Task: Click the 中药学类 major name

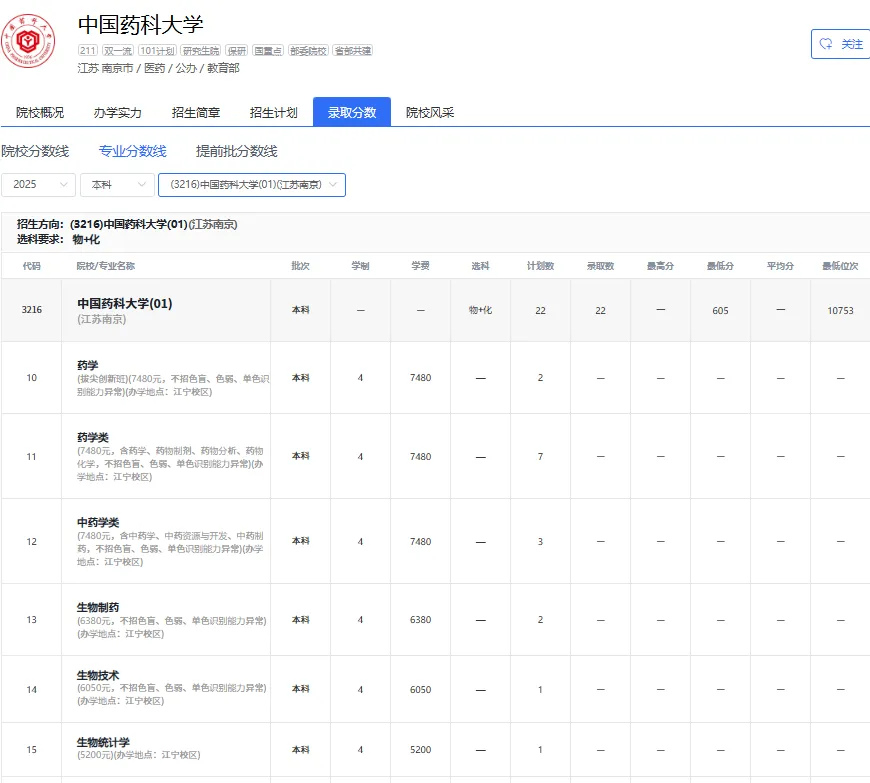Action: 98,522
